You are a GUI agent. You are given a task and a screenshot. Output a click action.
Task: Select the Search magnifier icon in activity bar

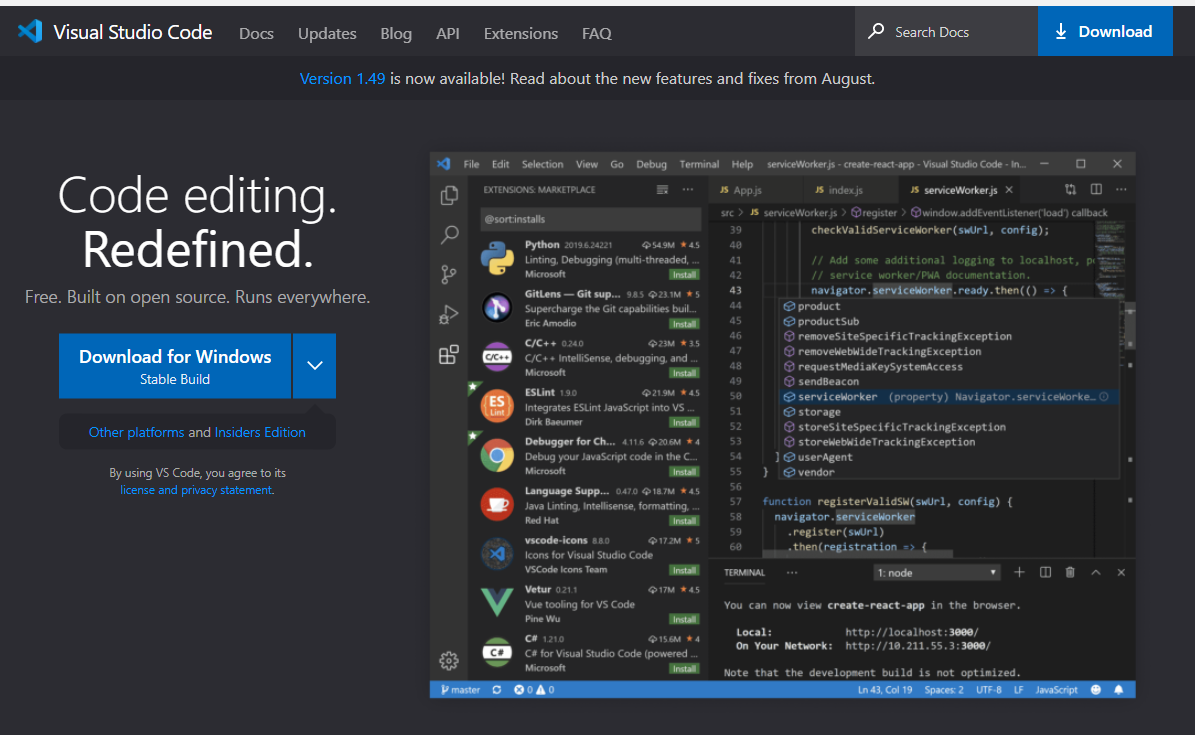[x=450, y=235]
